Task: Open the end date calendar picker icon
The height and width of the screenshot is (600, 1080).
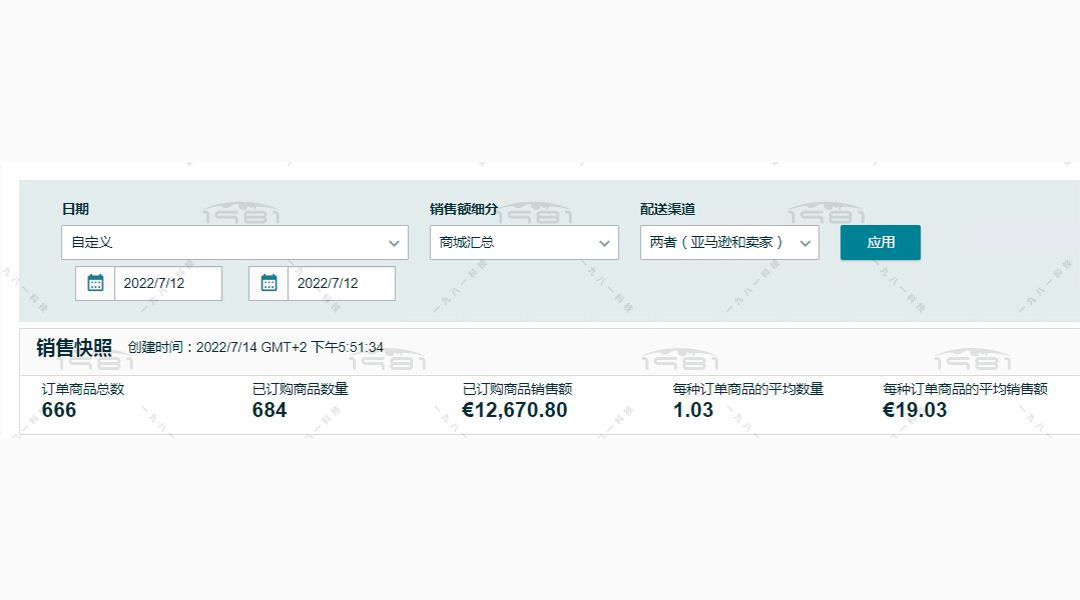Action: point(269,283)
